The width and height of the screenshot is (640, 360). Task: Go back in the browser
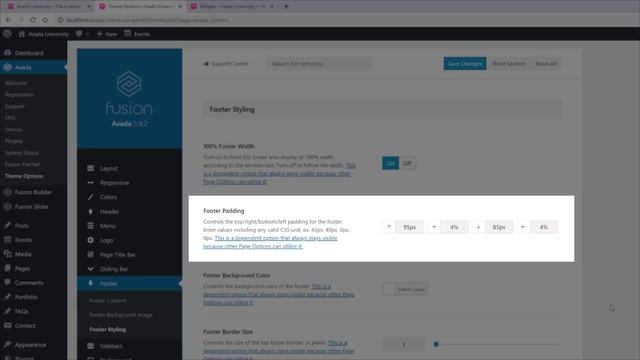8,20
